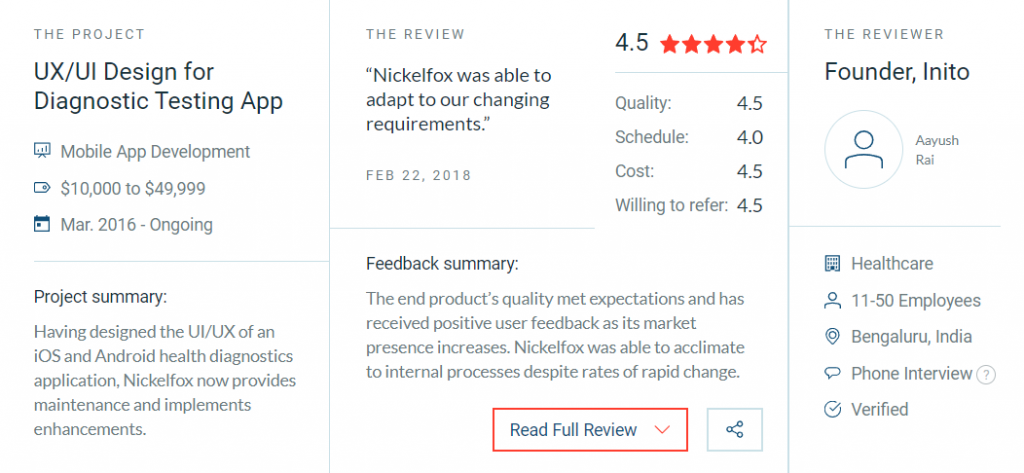
Task: Click the Mobile App Development presentation icon
Action: click(42, 152)
